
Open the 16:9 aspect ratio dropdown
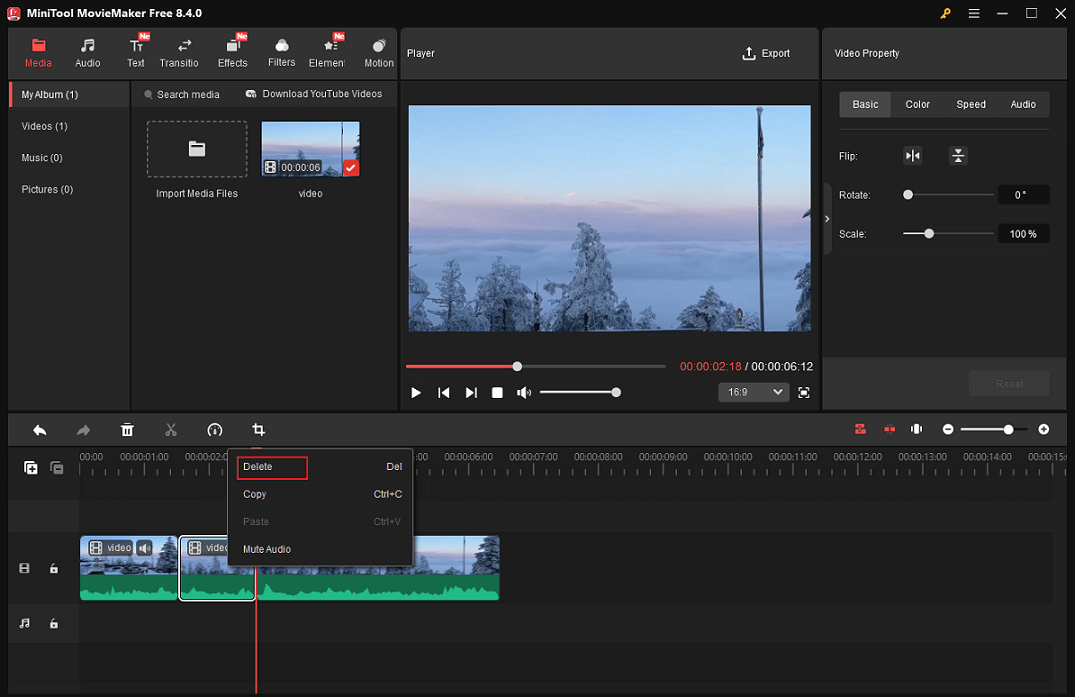(x=753, y=392)
